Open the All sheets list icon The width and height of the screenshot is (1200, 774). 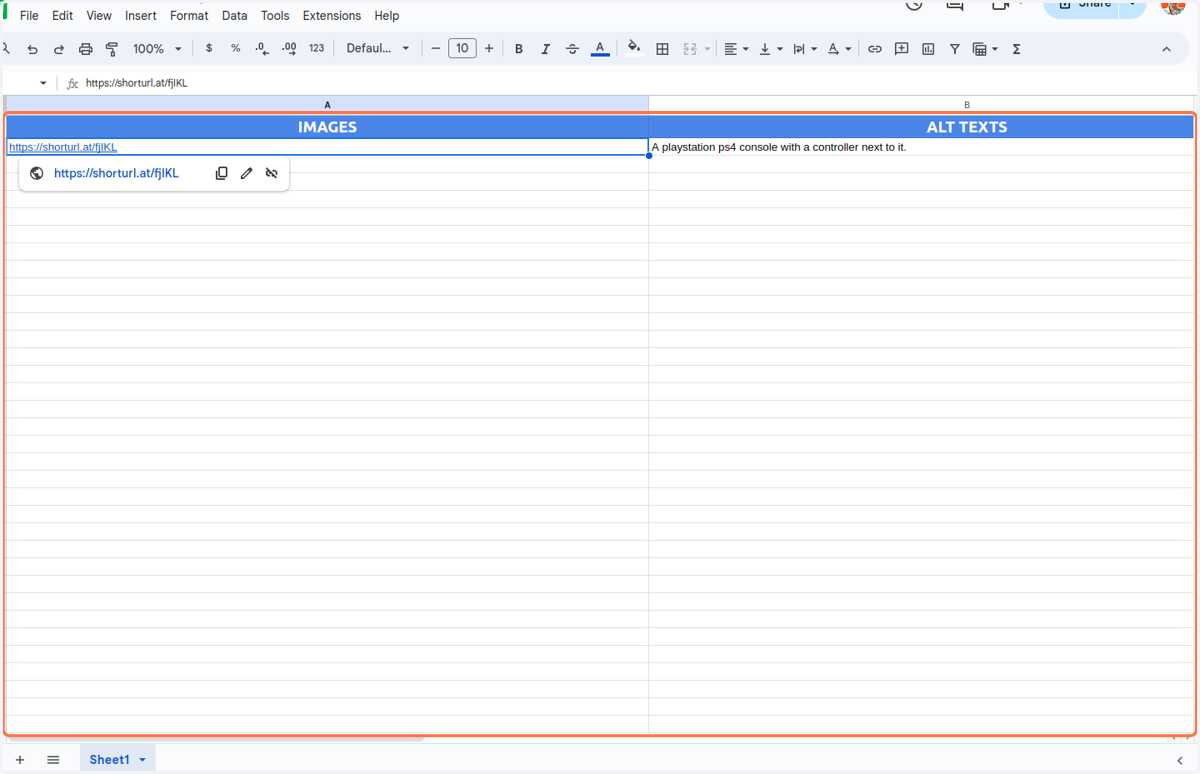[53, 760]
